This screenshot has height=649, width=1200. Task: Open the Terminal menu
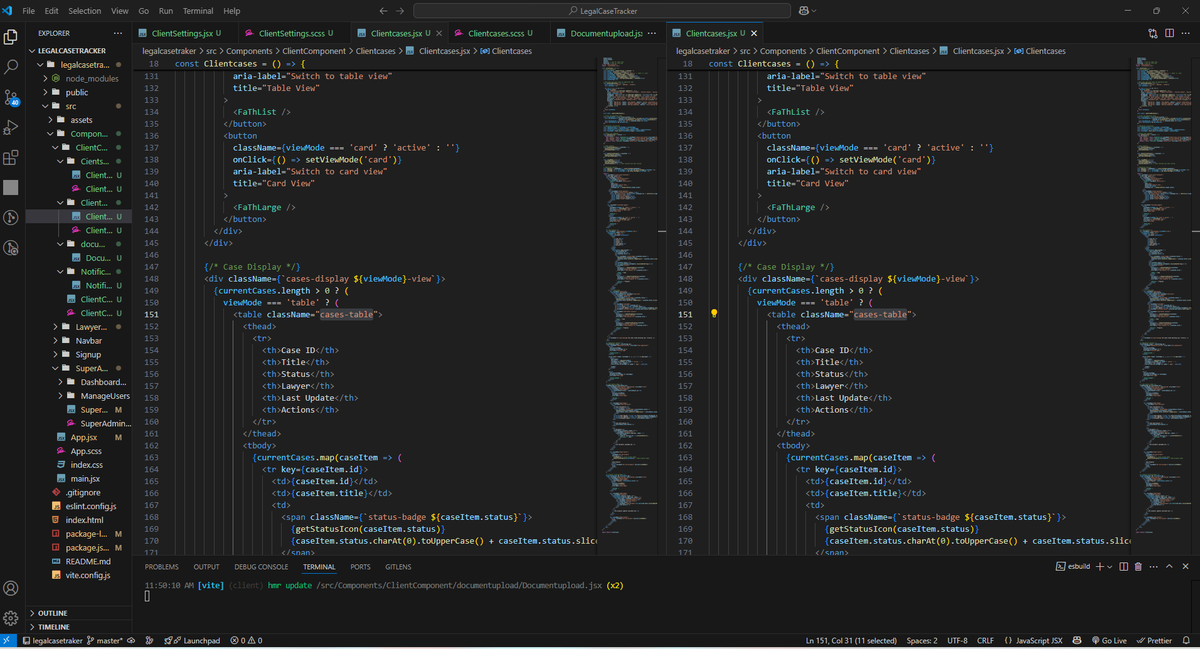coord(198,10)
